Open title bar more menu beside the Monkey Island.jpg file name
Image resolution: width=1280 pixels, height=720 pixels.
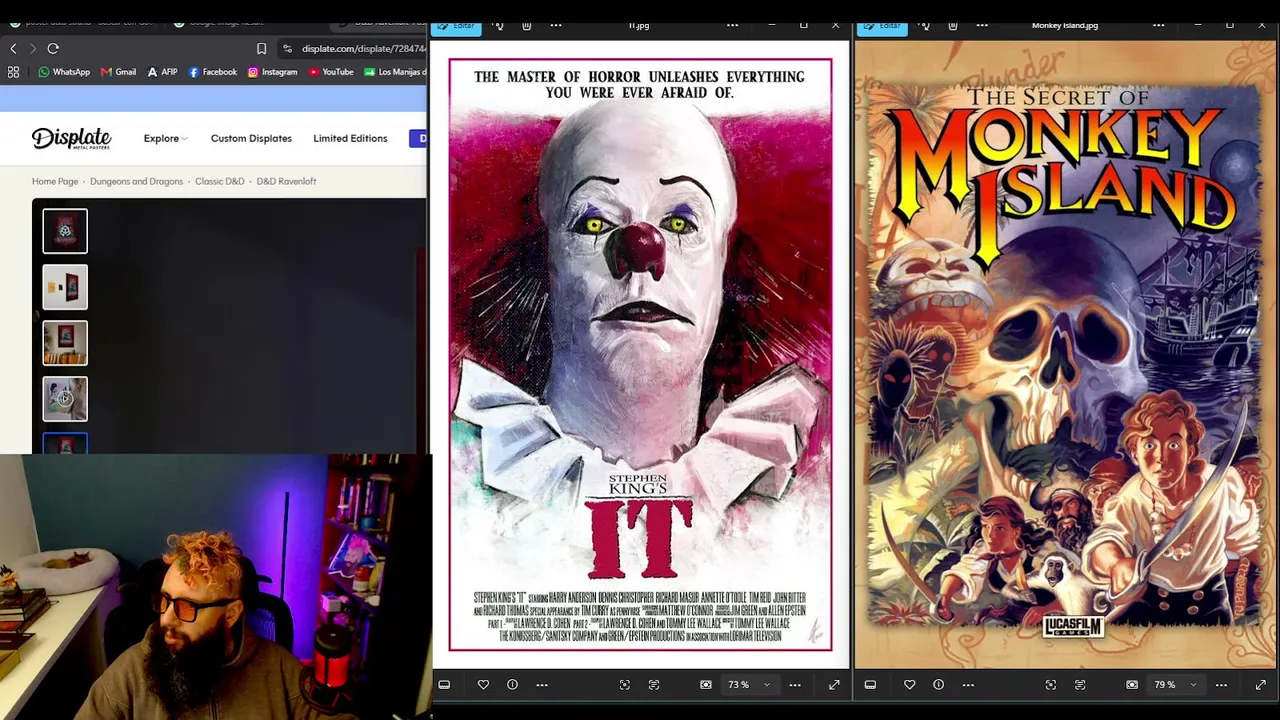[1158, 25]
